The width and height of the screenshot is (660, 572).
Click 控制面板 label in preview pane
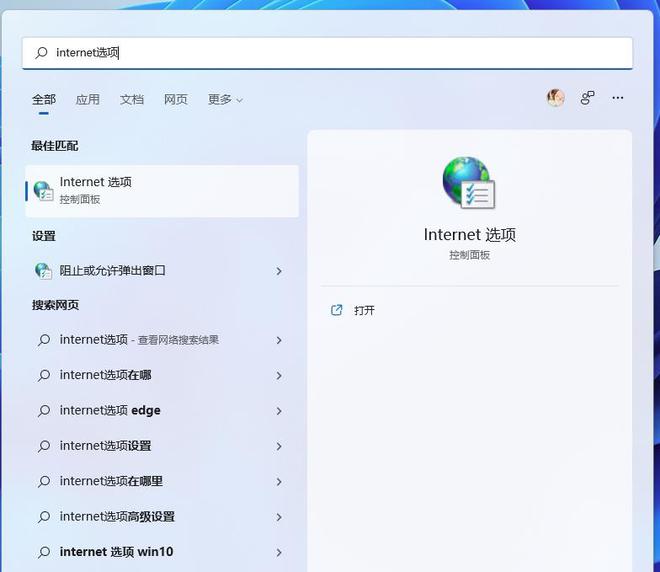tap(470, 255)
